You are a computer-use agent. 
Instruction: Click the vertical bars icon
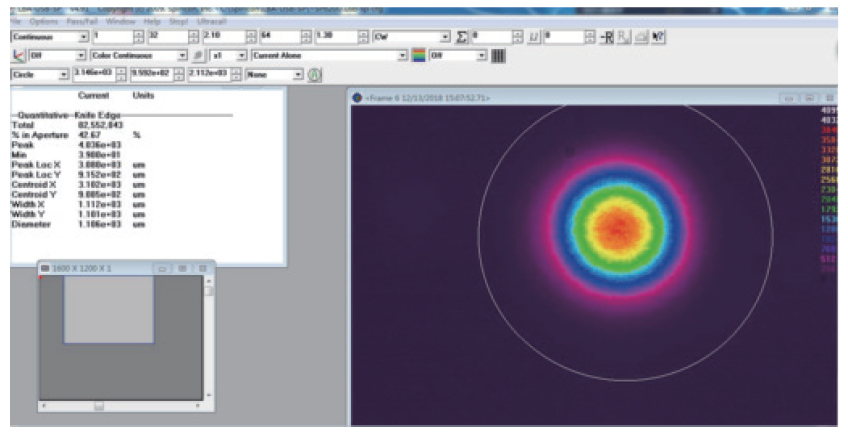[498, 56]
